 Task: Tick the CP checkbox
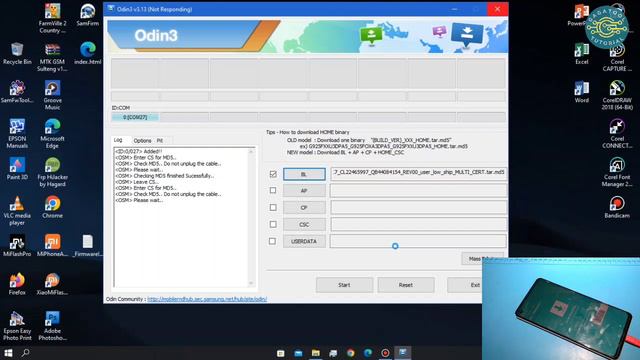(273, 207)
